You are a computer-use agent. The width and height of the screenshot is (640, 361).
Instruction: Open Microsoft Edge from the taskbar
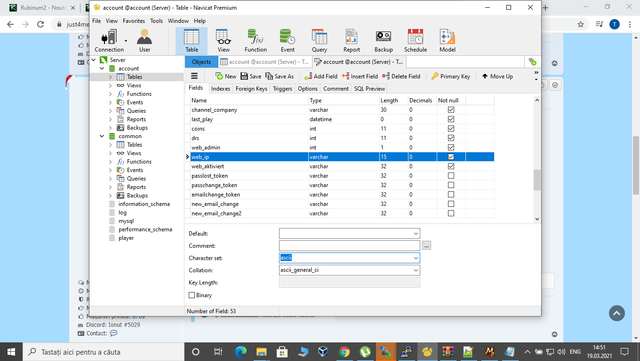[x=241, y=352]
